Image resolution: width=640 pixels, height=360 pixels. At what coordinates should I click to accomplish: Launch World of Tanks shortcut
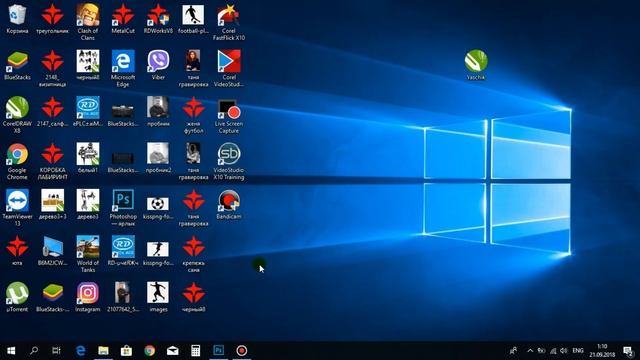tap(88, 255)
